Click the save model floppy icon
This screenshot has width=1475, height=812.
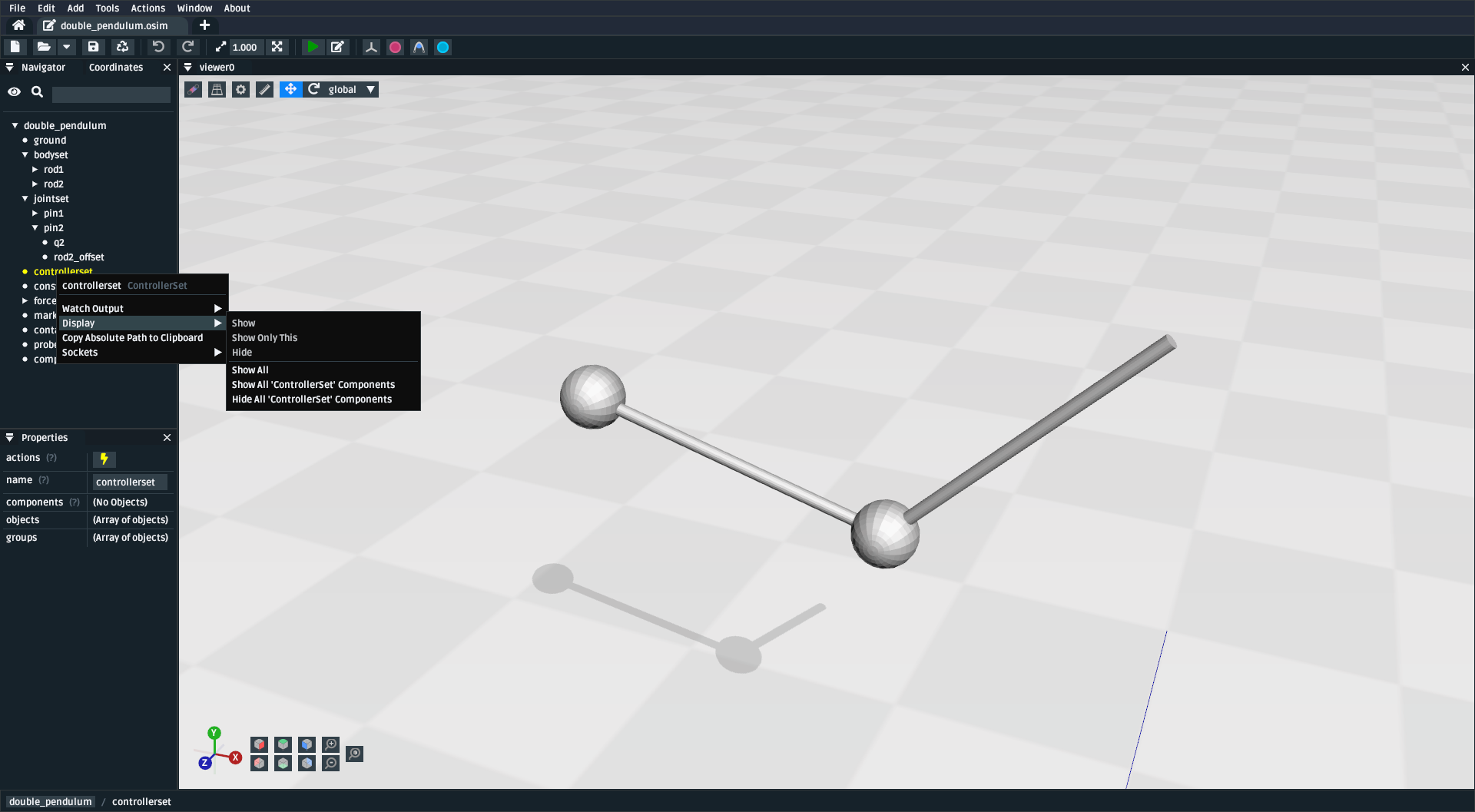coord(93,47)
